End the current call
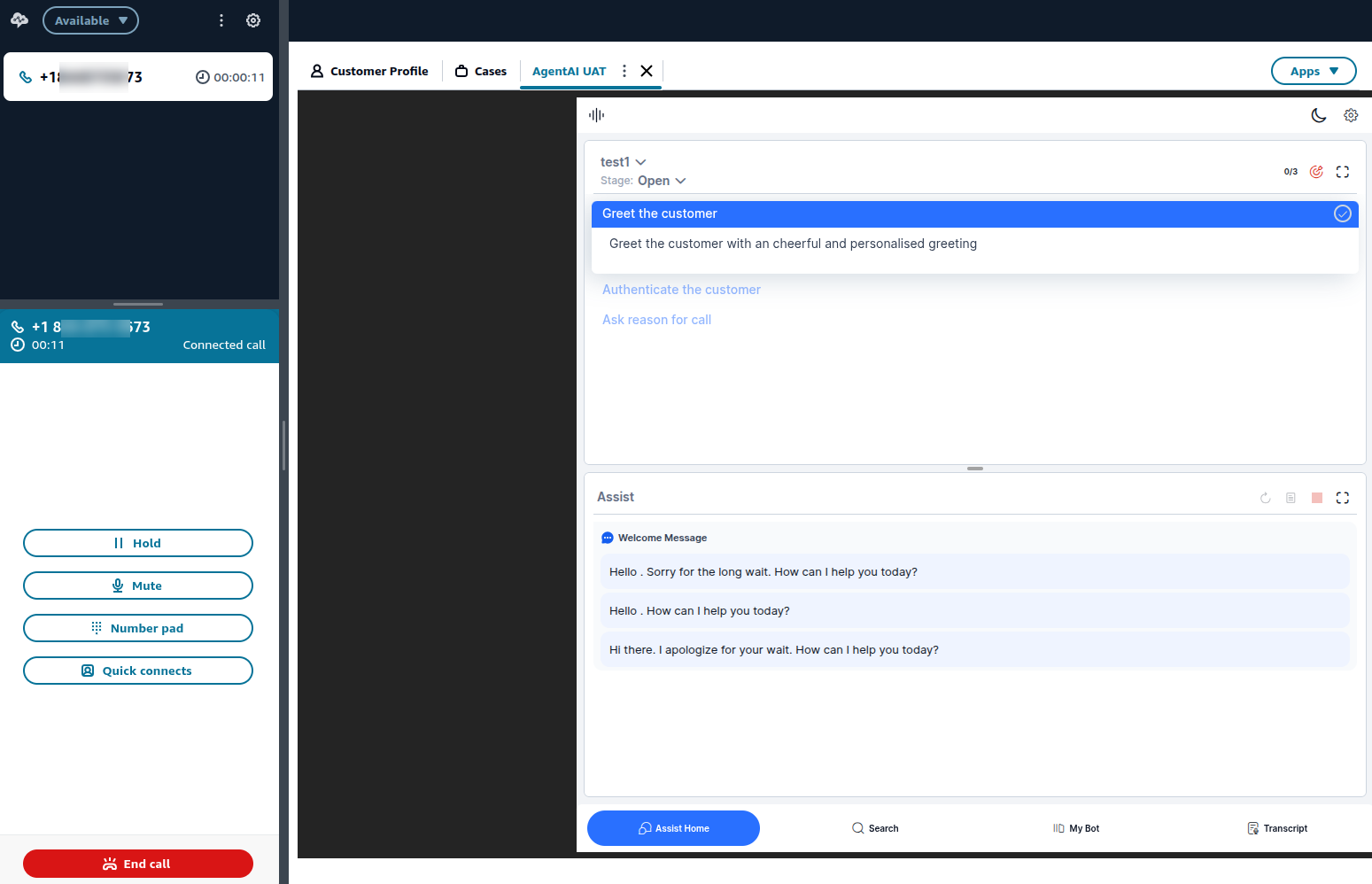1372x884 pixels. pos(138,864)
